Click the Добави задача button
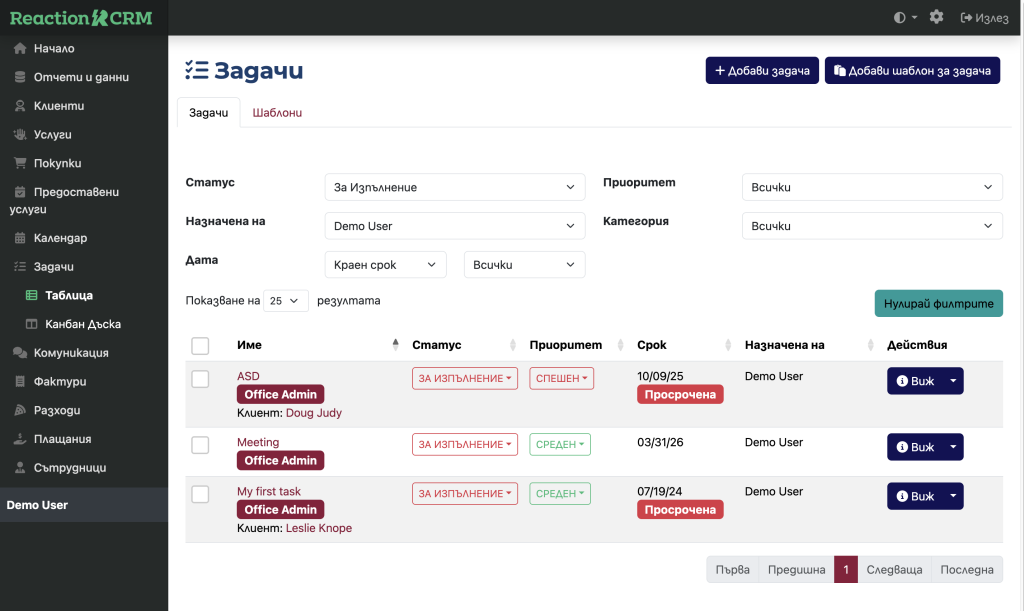This screenshot has height=611, width=1024. click(762, 71)
